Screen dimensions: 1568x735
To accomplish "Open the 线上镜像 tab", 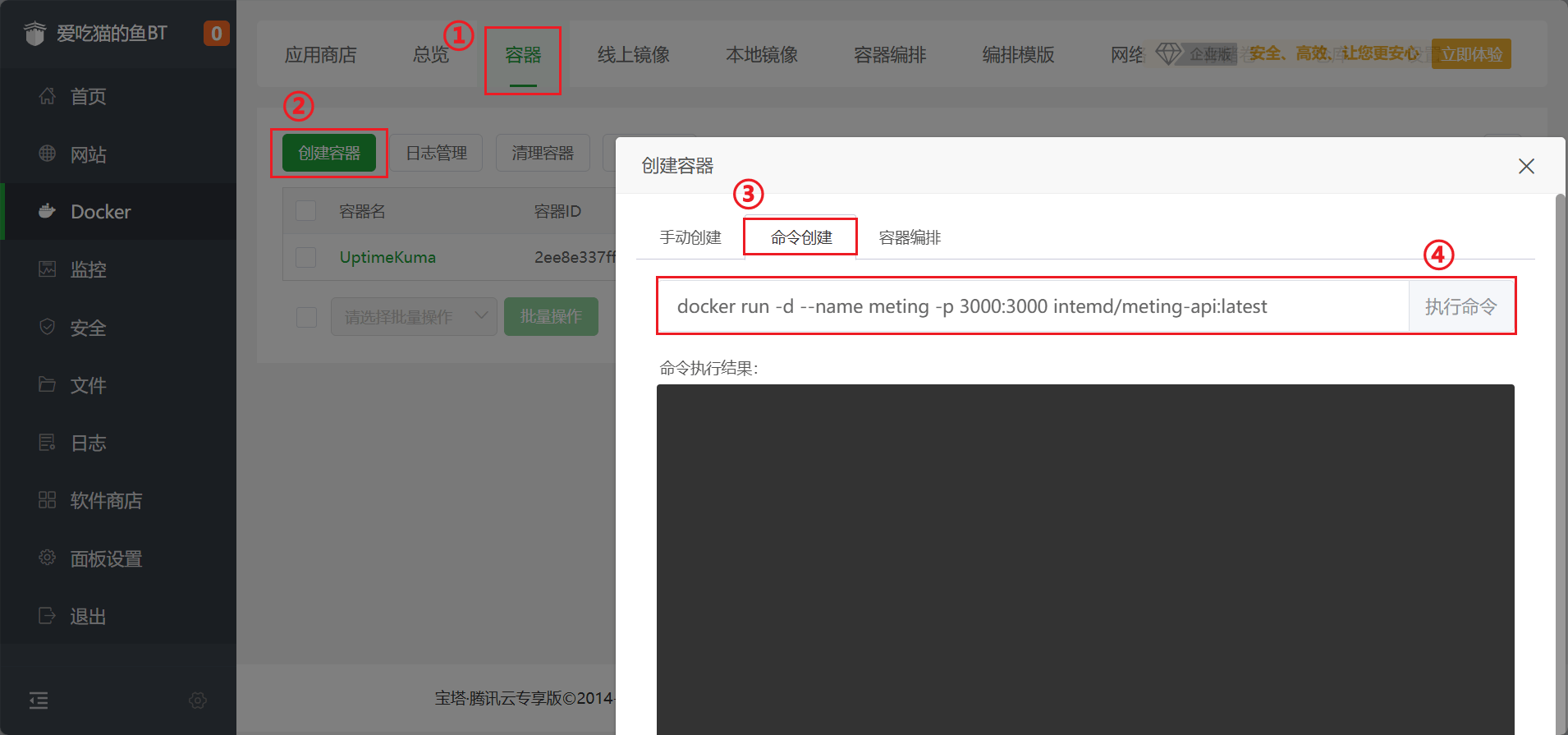I will pos(633,55).
